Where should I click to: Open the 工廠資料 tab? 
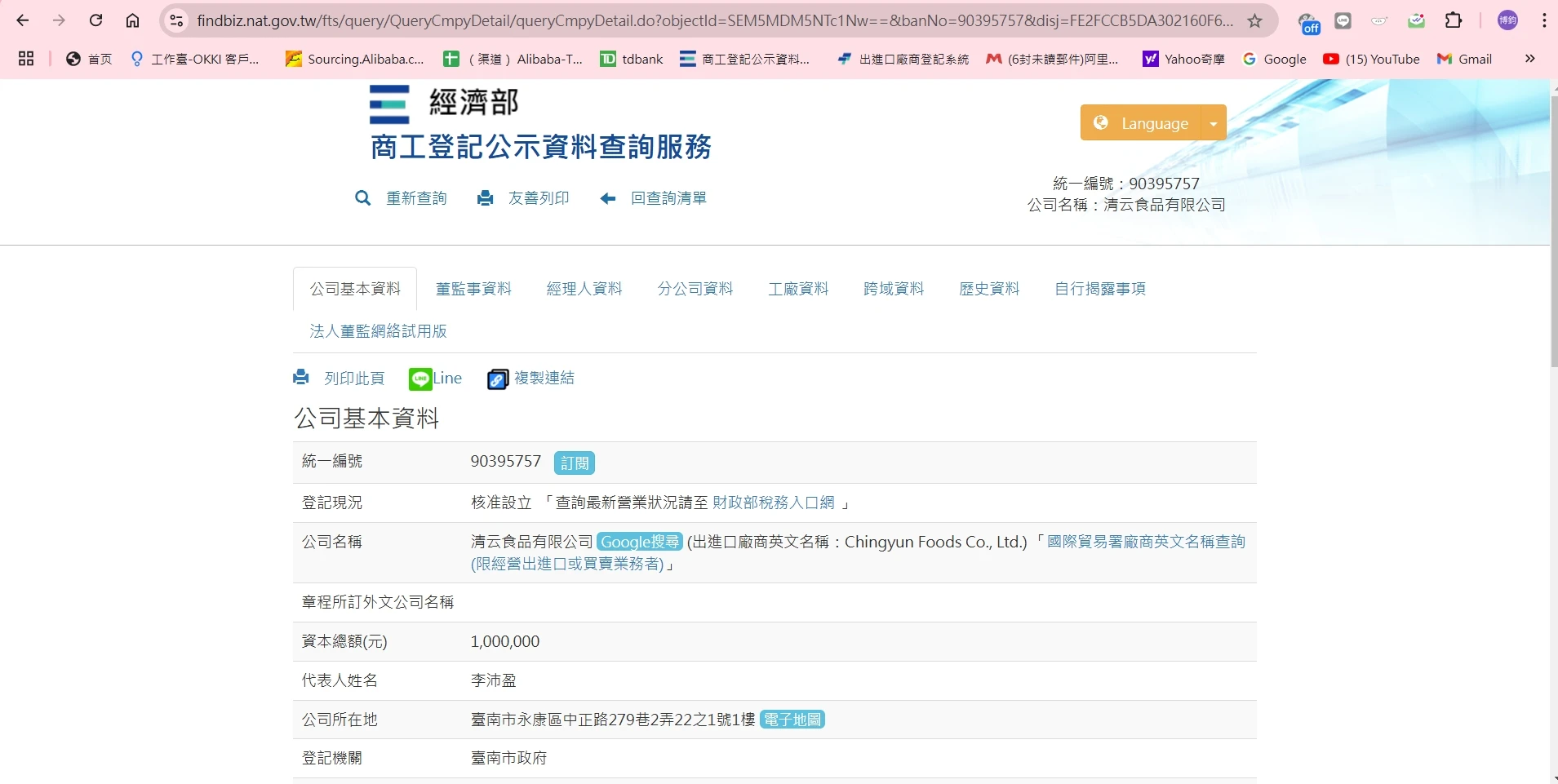click(798, 289)
